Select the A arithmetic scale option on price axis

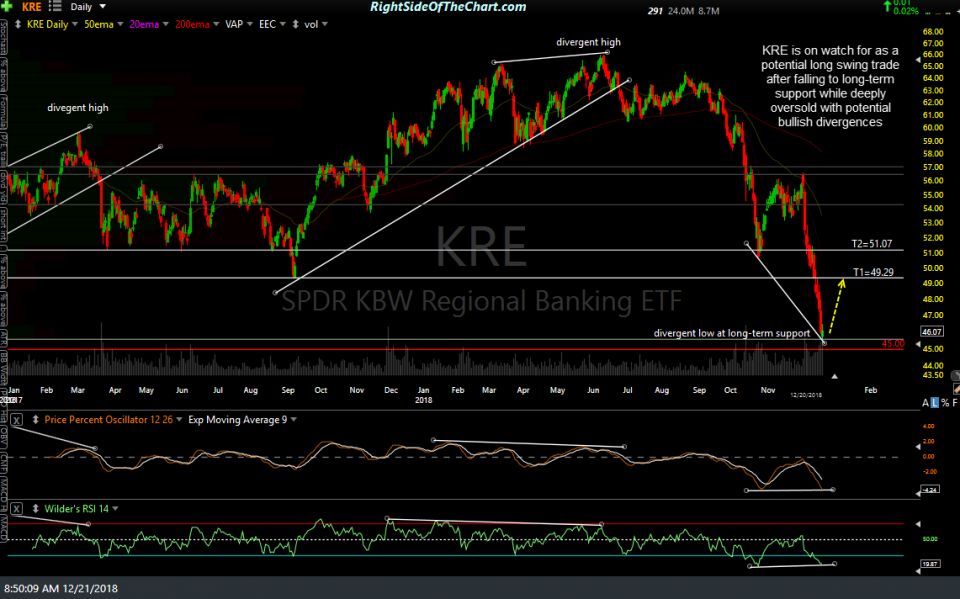click(925, 403)
